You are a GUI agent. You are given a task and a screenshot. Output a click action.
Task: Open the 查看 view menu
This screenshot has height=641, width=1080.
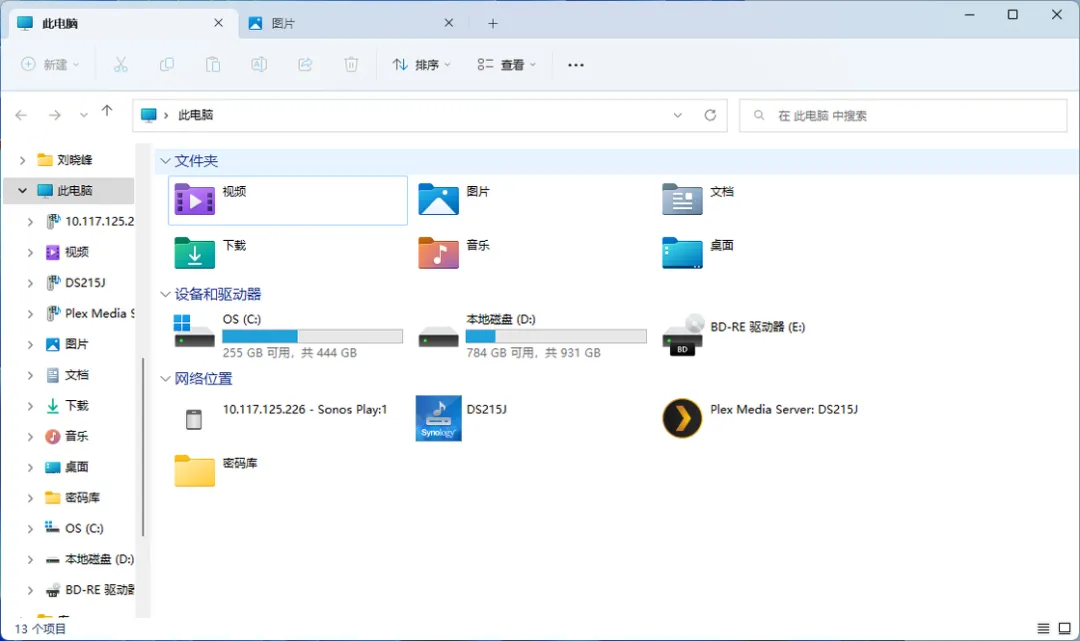coord(506,65)
